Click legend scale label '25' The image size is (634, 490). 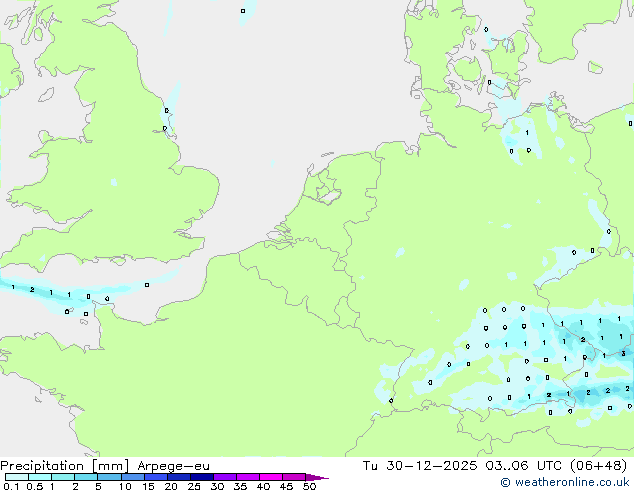tap(194, 486)
